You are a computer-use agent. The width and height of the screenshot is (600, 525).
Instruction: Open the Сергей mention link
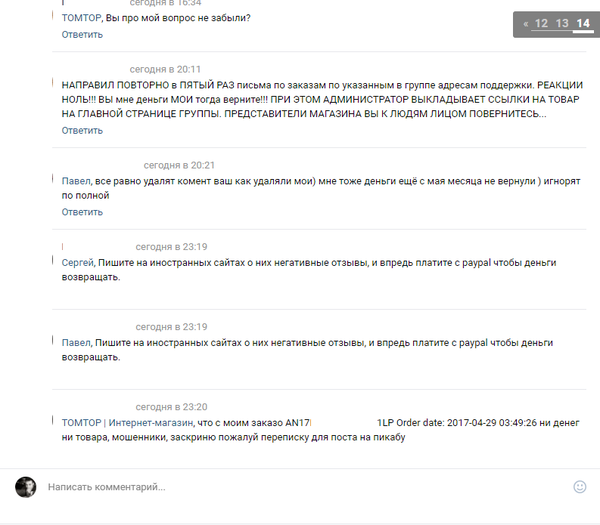point(78,263)
